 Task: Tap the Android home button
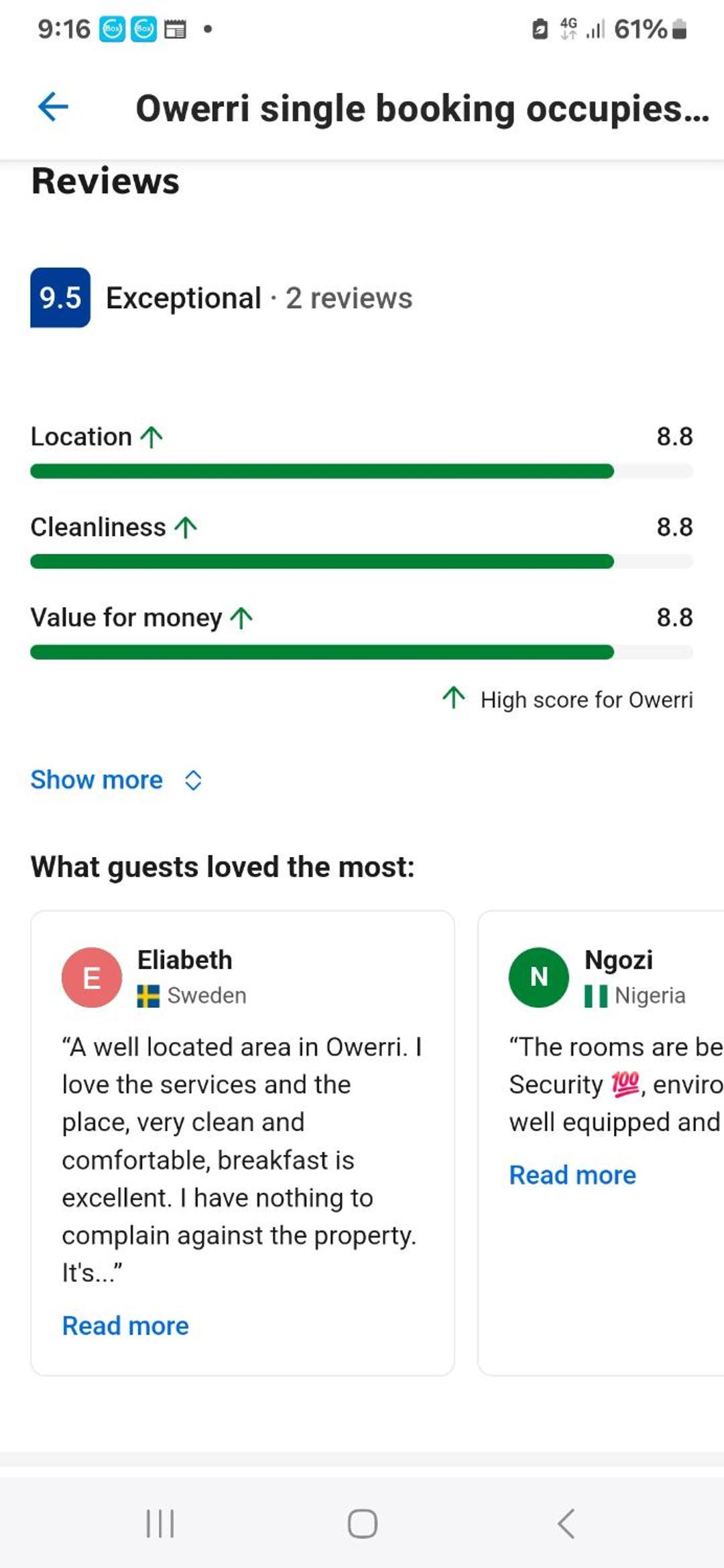(x=363, y=1524)
